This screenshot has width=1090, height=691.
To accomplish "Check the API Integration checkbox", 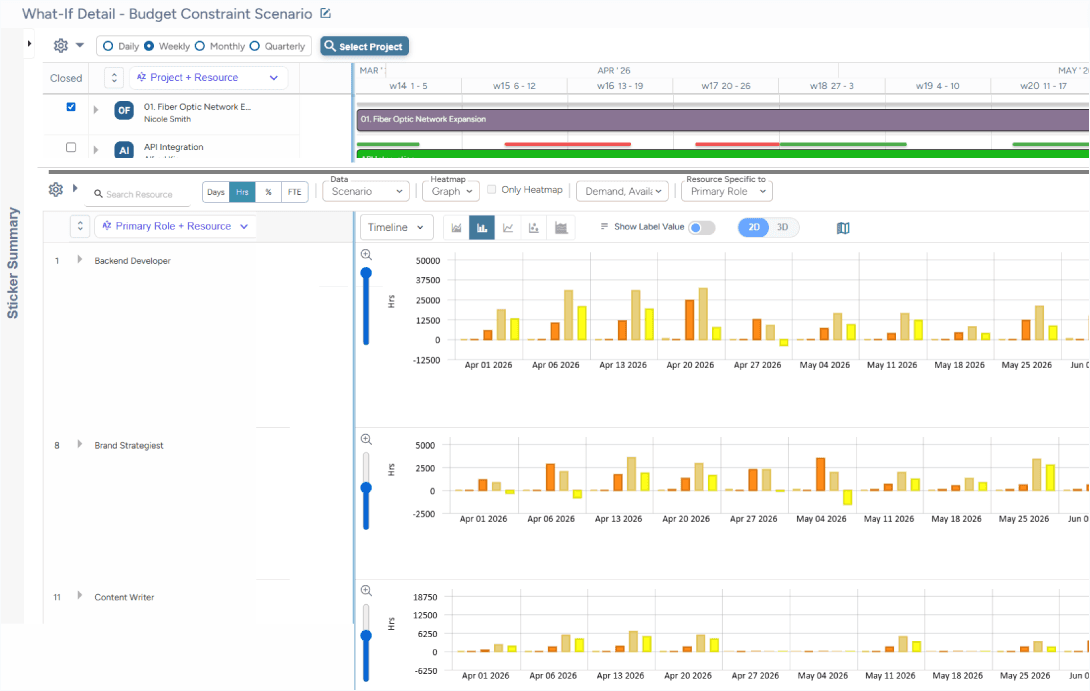I will 71,147.
